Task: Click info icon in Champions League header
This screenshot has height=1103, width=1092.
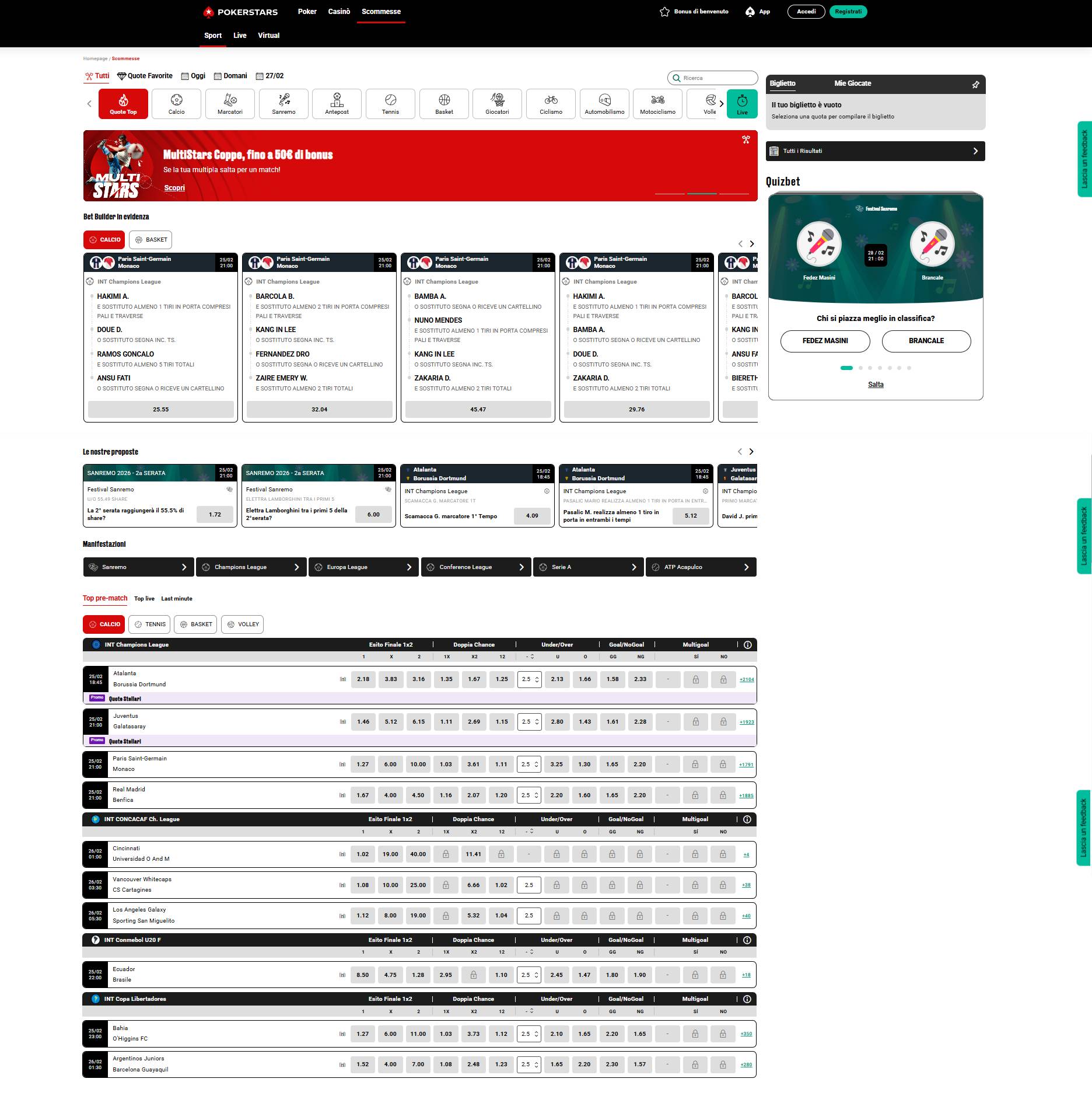Action: coord(747,645)
